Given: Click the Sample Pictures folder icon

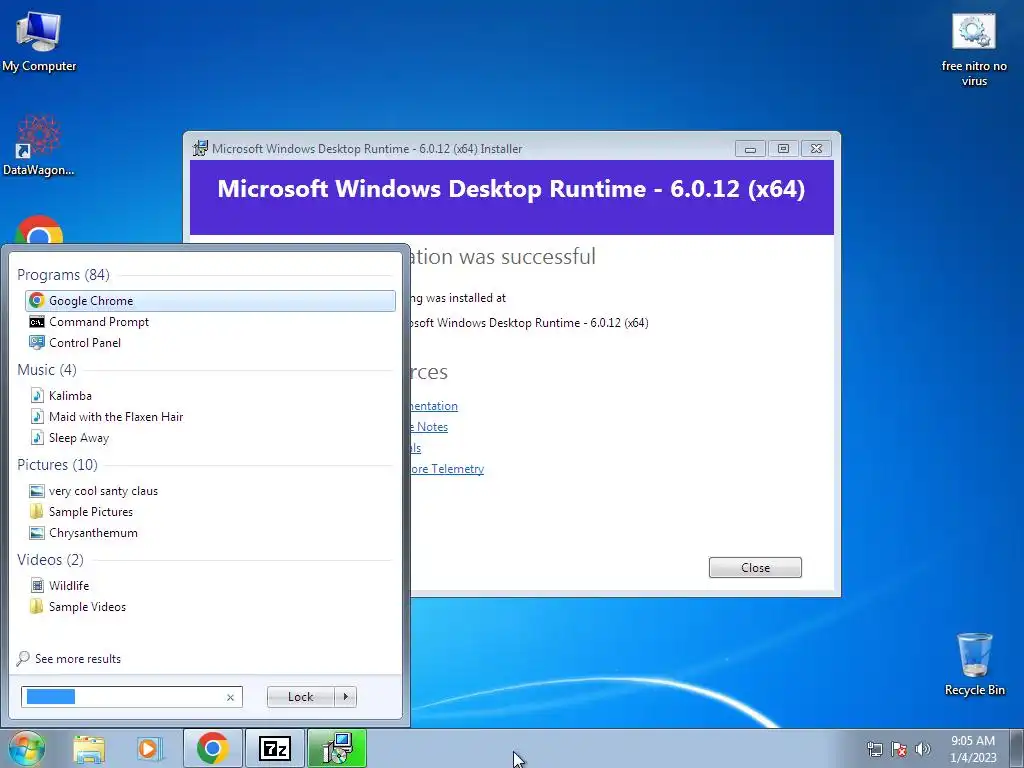Looking at the screenshot, I should (37, 511).
